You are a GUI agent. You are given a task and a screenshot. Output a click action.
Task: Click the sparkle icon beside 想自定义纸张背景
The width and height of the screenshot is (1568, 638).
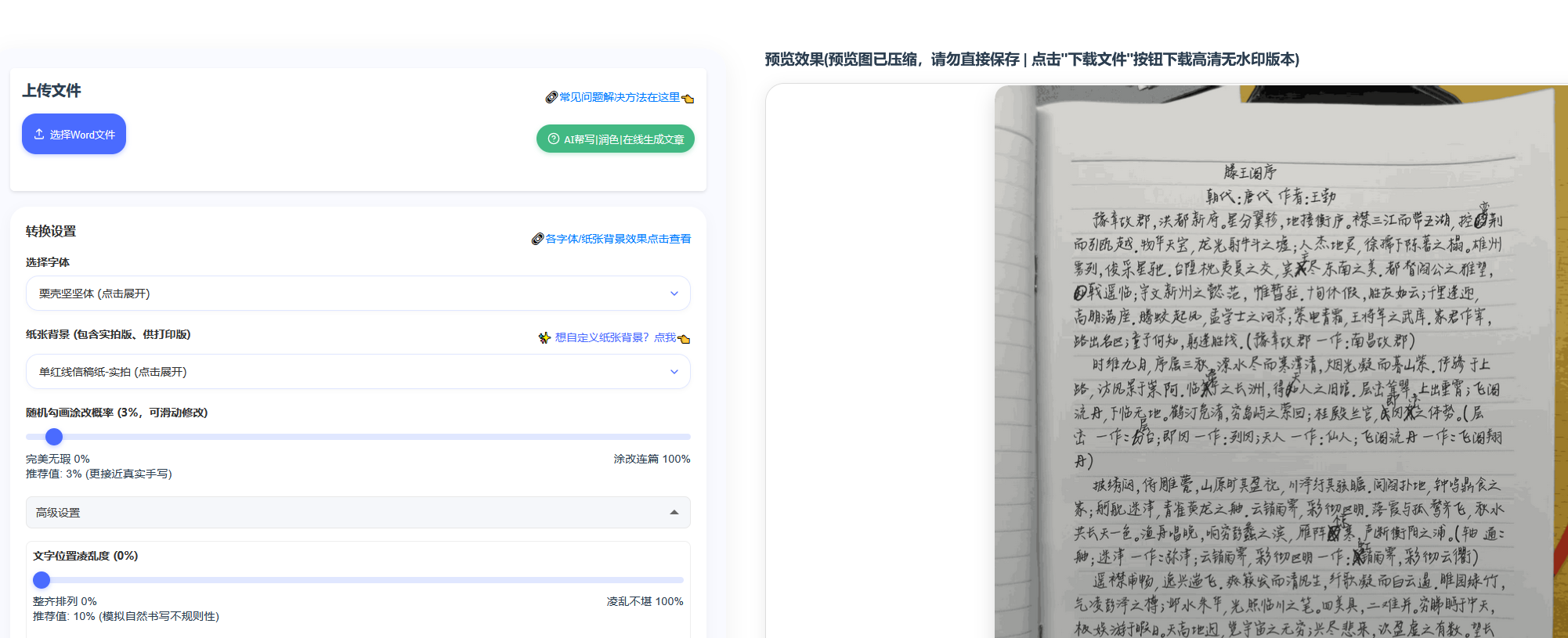[x=545, y=337]
